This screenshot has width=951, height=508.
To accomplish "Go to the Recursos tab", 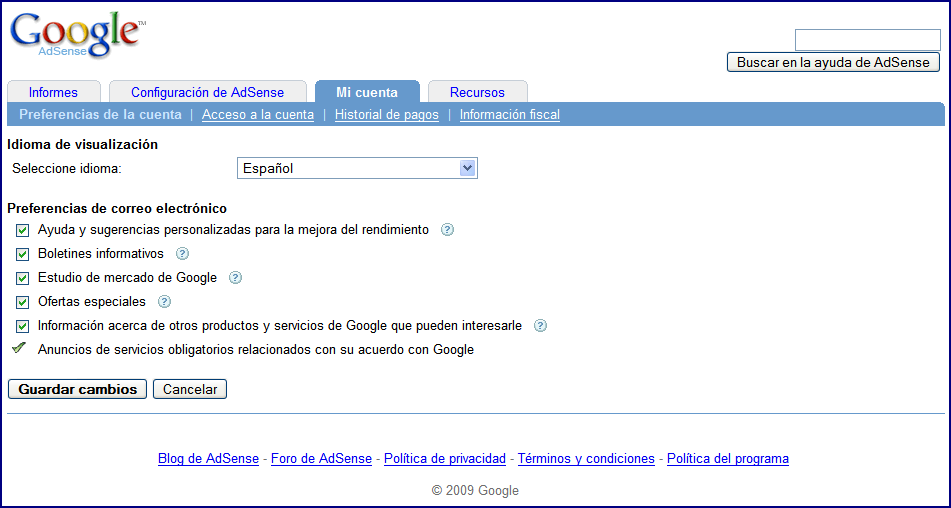I will pos(477,92).
